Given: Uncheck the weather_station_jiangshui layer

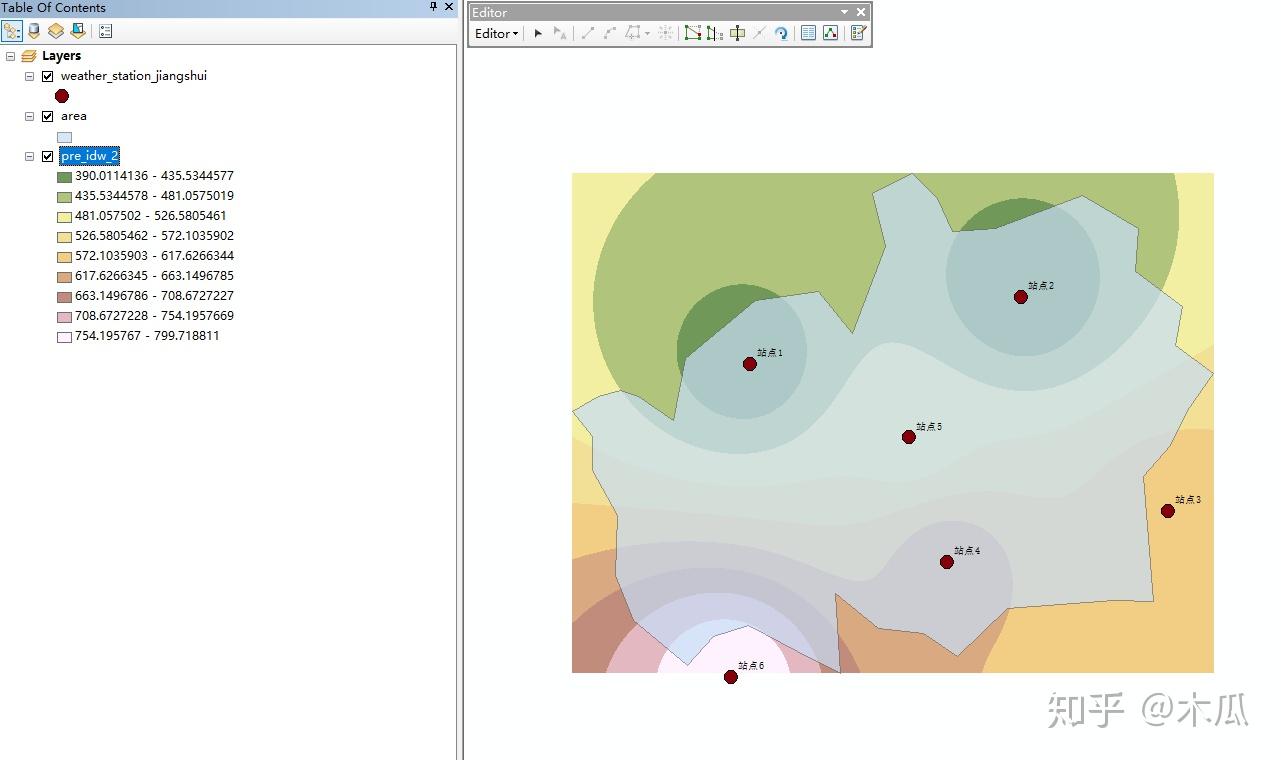Looking at the screenshot, I should [x=47, y=76].
